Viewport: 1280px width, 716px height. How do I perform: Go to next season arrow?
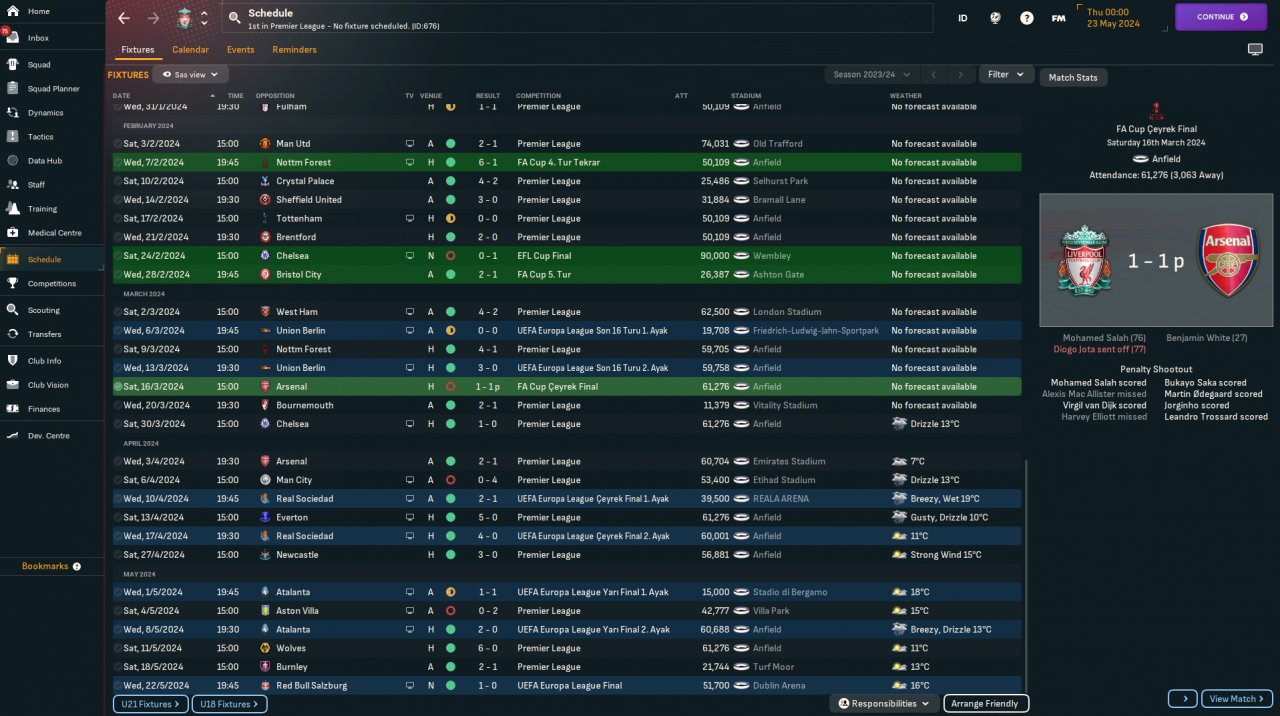pyautogui.click(x=961, y=74)
